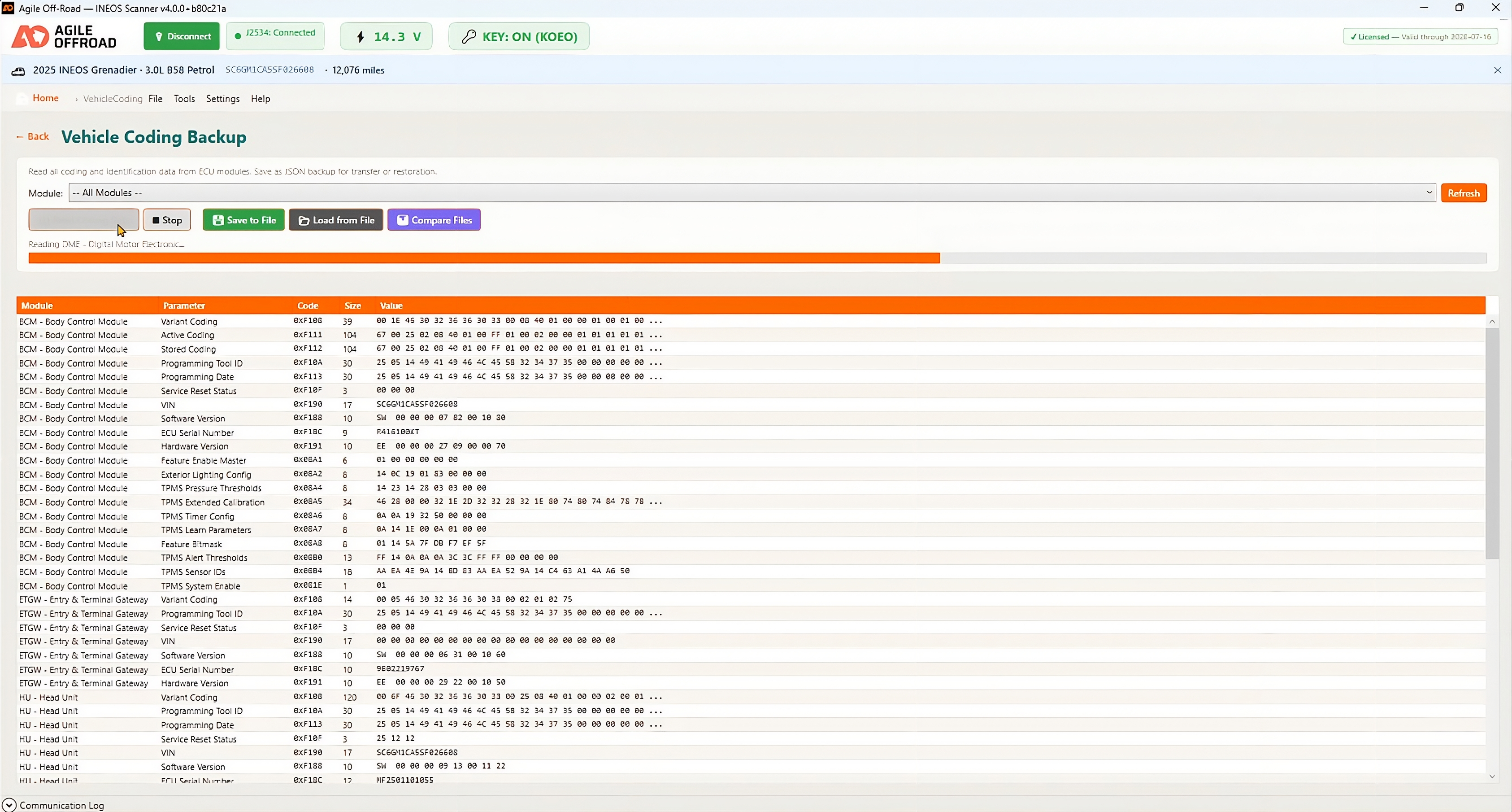The height and width of the screenshot is (812, 1512).
Task: Select the BCM ECU Serial Number row
Action: 752,433
